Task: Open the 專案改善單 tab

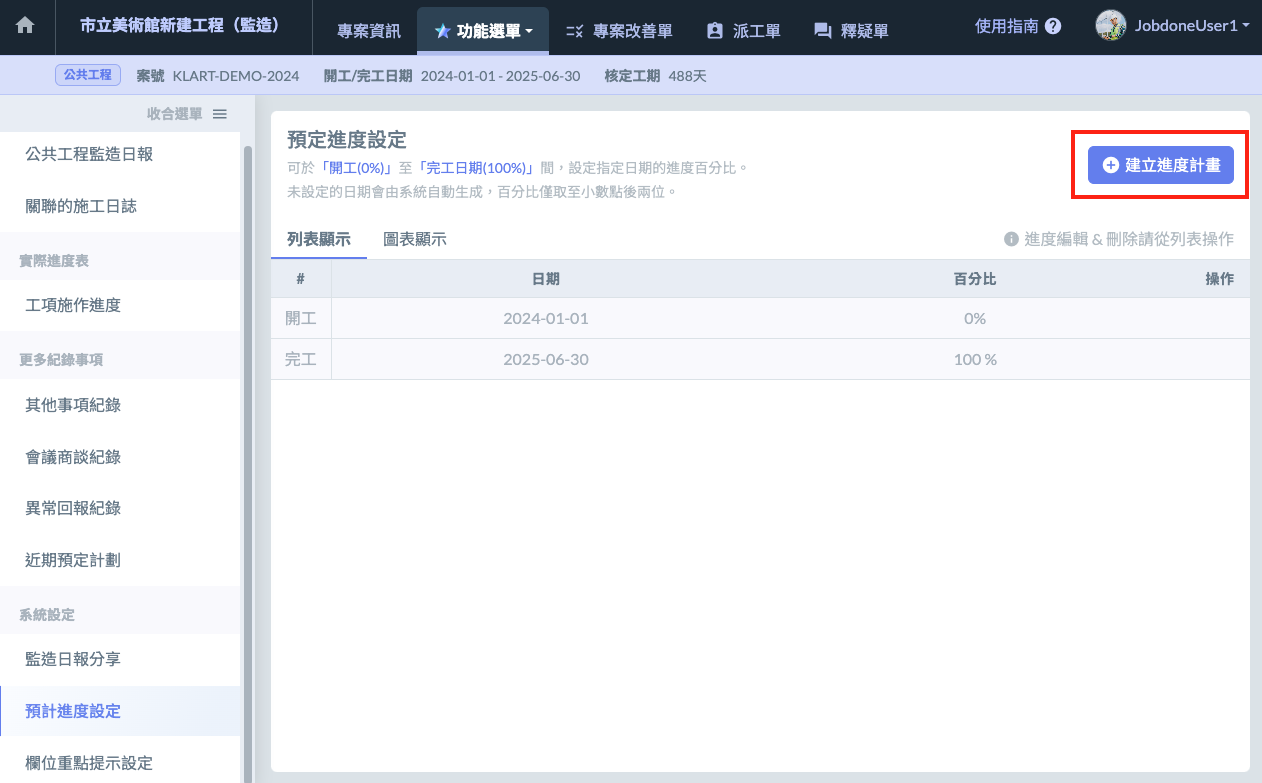Action: tap(619, 31)
